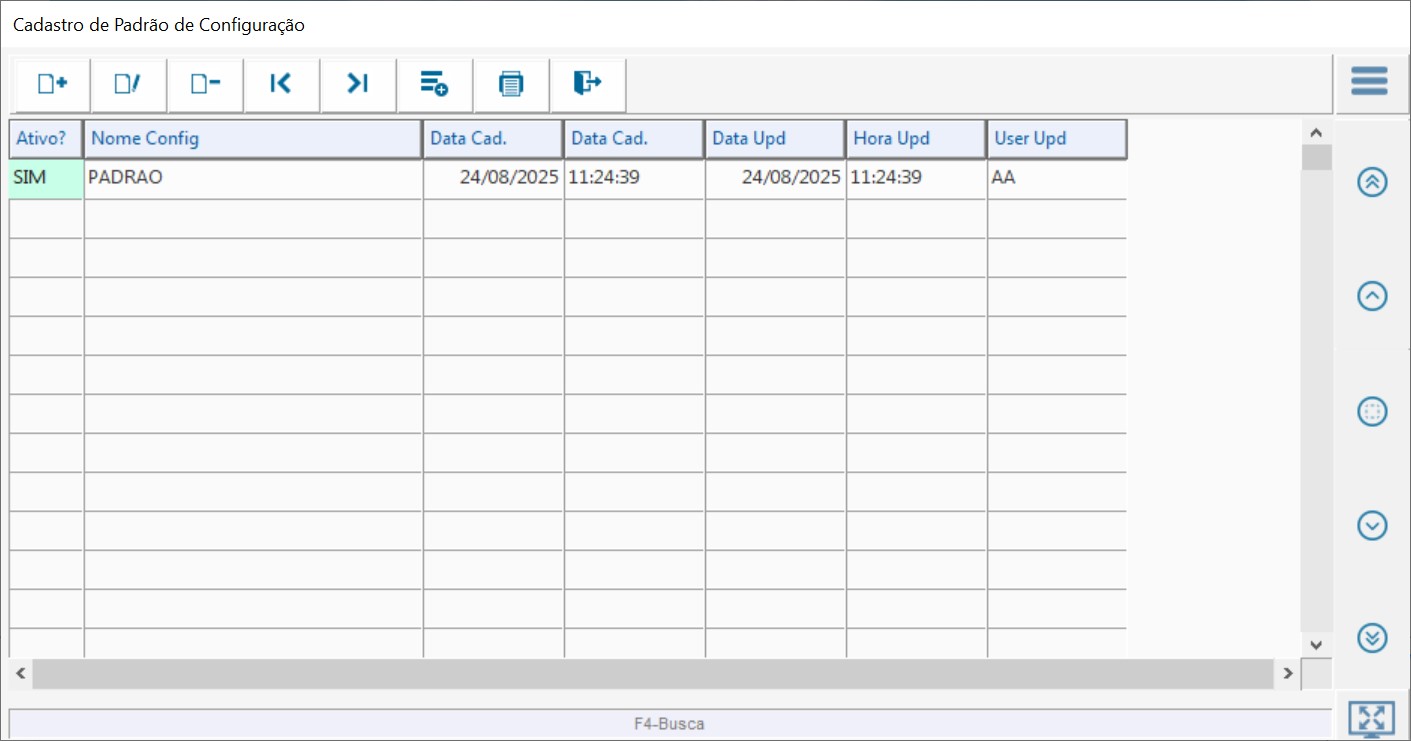
Task: Click the add list item icon
Action: coord(434,84)
